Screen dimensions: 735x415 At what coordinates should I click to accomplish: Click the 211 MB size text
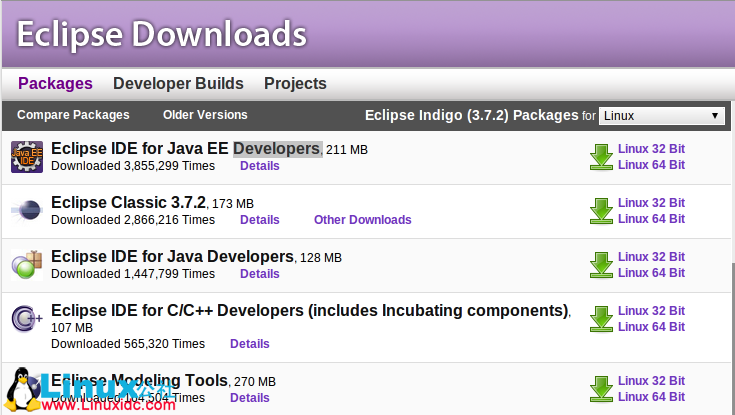point(347,150)
